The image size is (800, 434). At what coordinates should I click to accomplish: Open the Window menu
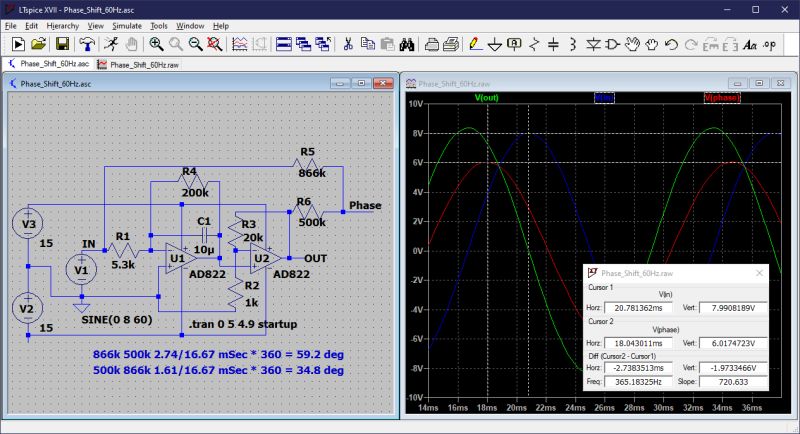[x=190, y=25]
